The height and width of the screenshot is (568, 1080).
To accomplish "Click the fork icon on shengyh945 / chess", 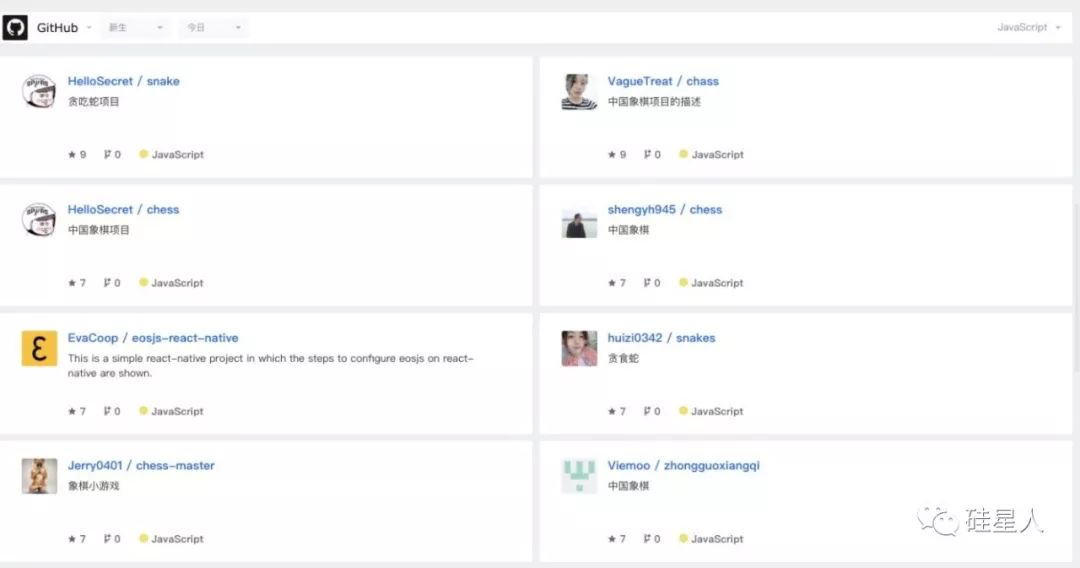I will pyautogui.click(x=647, y=282).
